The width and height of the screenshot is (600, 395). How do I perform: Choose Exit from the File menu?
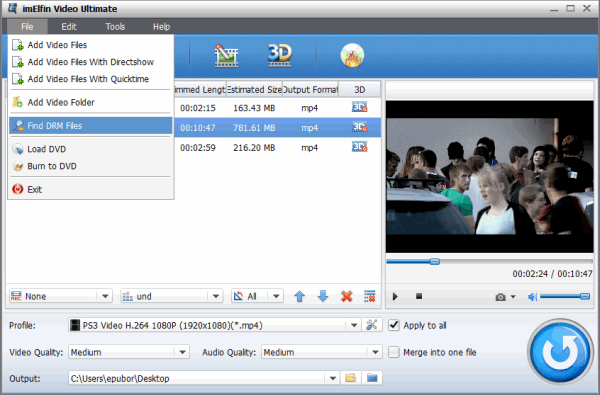coord(91,189)
